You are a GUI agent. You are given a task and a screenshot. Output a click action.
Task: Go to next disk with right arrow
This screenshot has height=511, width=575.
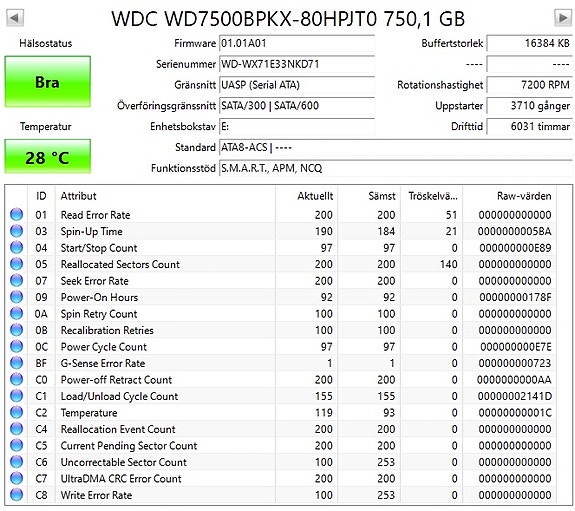coord(563,18)
